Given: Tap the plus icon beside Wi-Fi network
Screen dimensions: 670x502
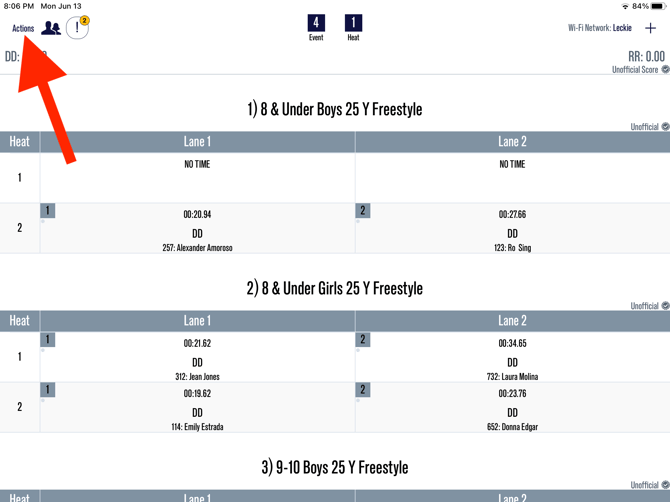Looking at the screenshot, I should [x=651, y=28].
